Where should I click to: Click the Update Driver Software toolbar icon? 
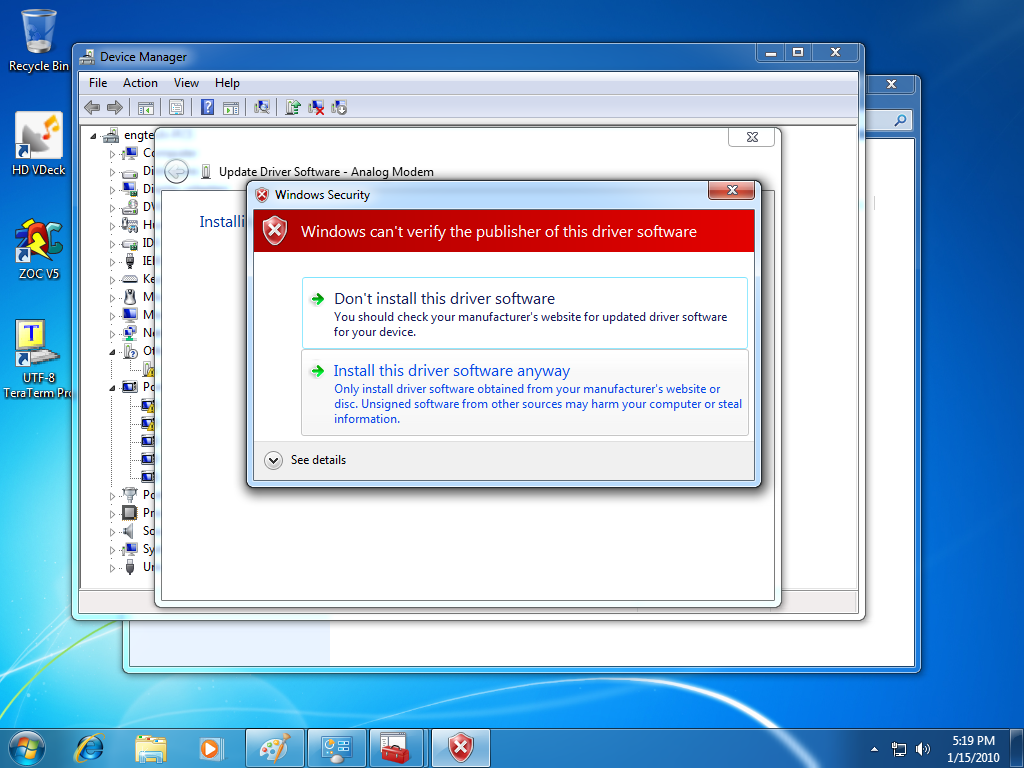[x=293, y=108]
